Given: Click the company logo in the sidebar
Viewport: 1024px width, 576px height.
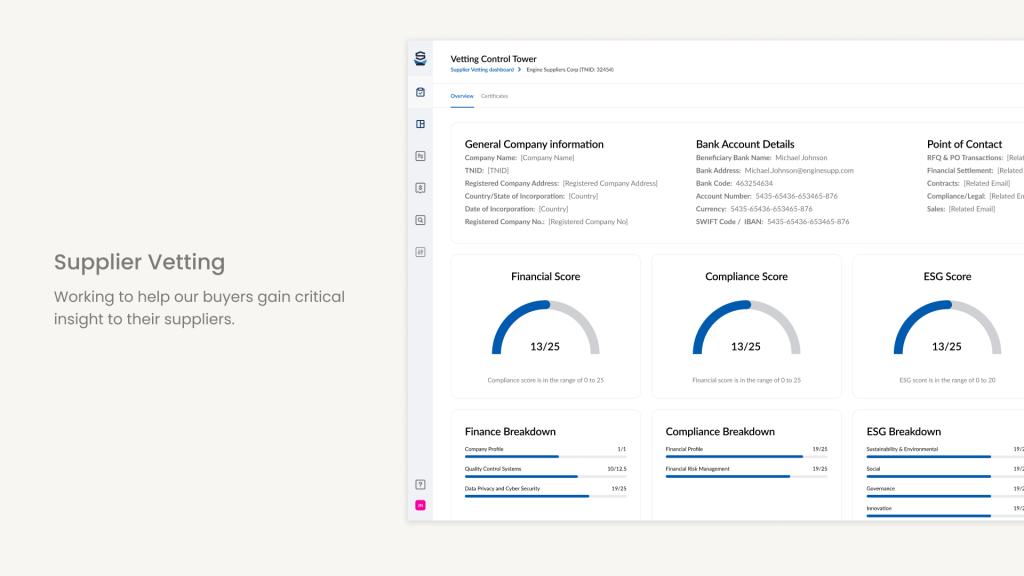Looking at the screenshot, I should point(420,59).
